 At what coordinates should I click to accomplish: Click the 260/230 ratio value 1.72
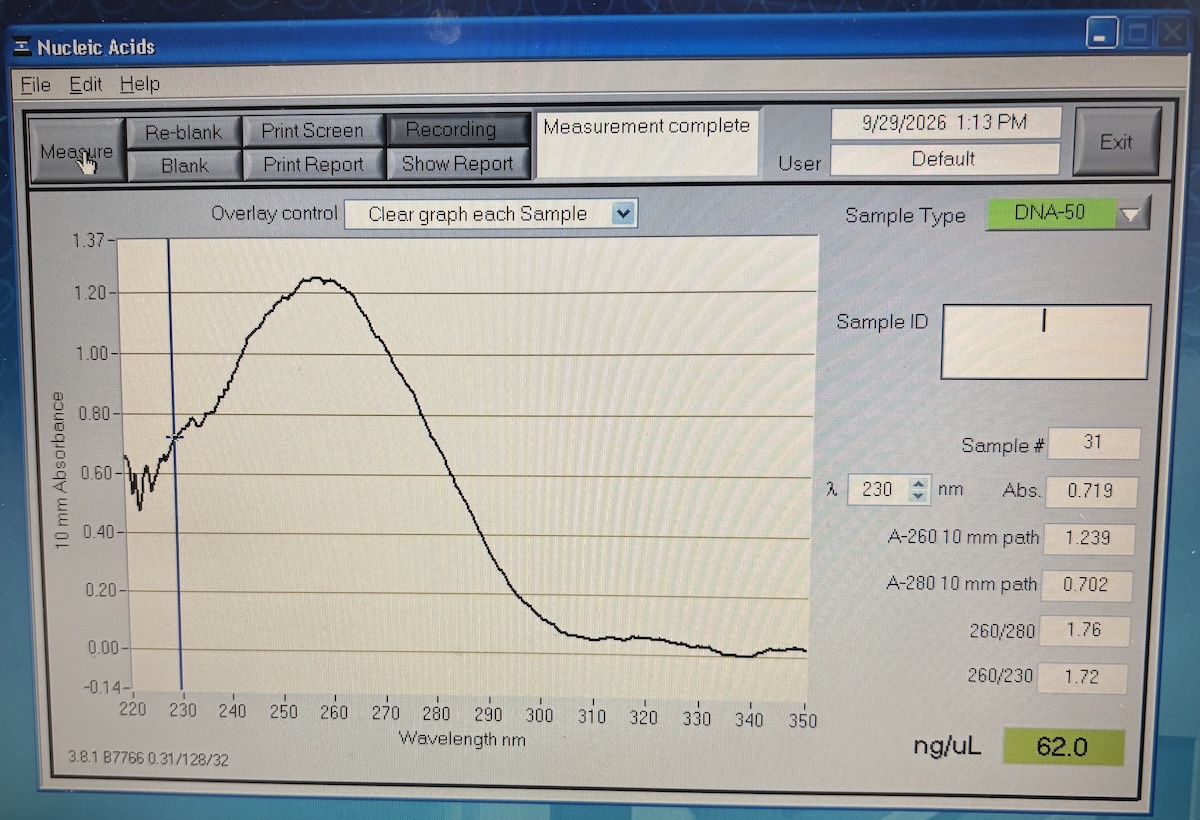coord(1082,677)
